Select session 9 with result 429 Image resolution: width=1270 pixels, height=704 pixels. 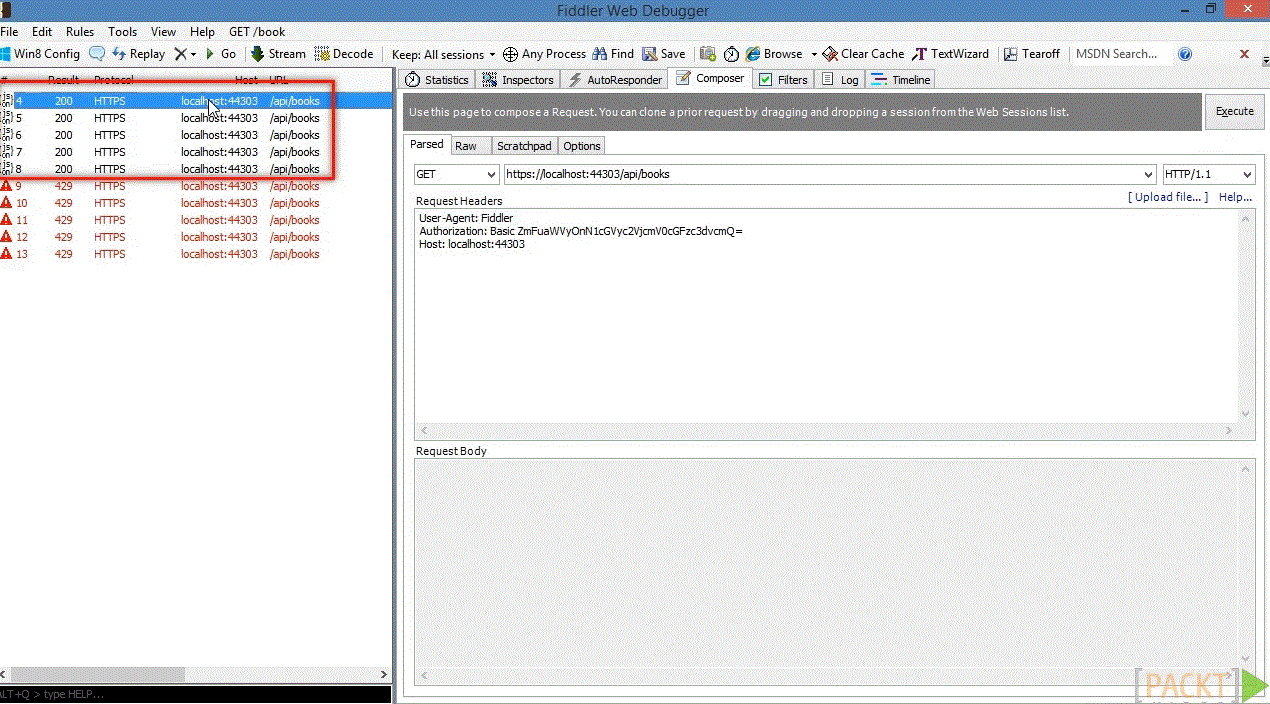pyautogui.click(x=196, y=186)
